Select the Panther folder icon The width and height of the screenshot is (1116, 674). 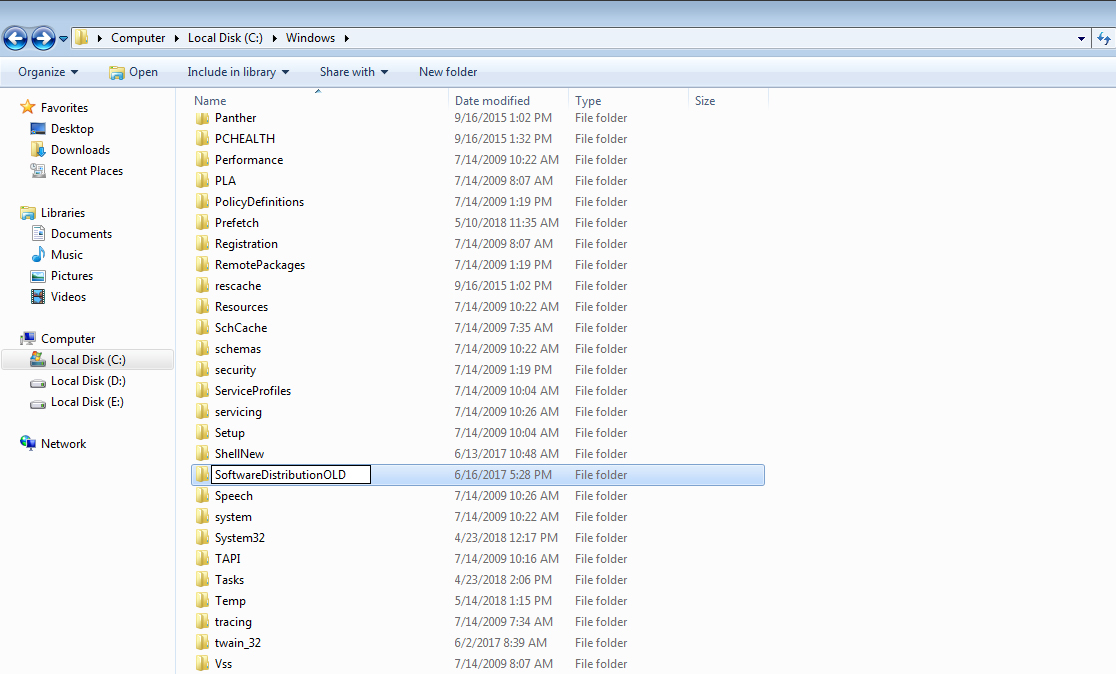(202, 118)
